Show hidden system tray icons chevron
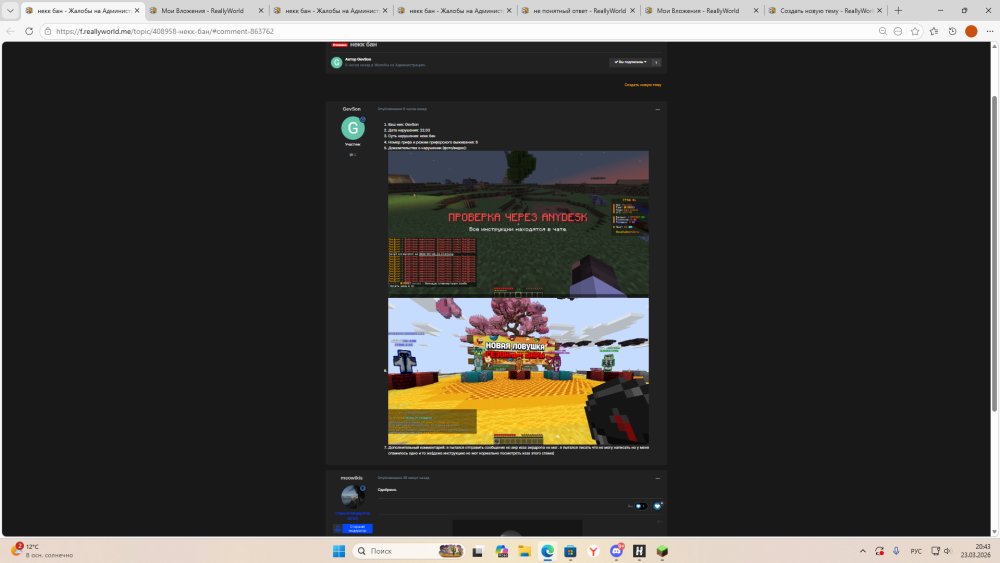The image size is (1000, 563). 862,551
